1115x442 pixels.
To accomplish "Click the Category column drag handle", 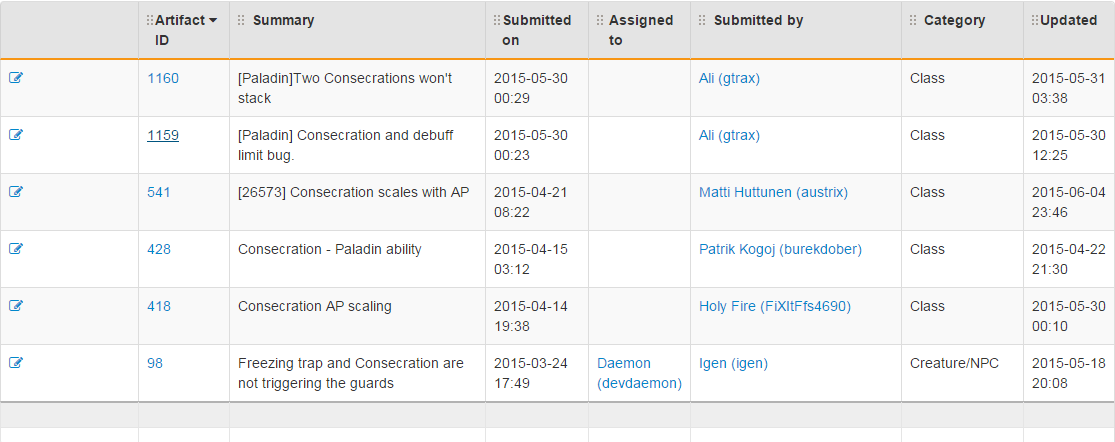I will 913,21.
